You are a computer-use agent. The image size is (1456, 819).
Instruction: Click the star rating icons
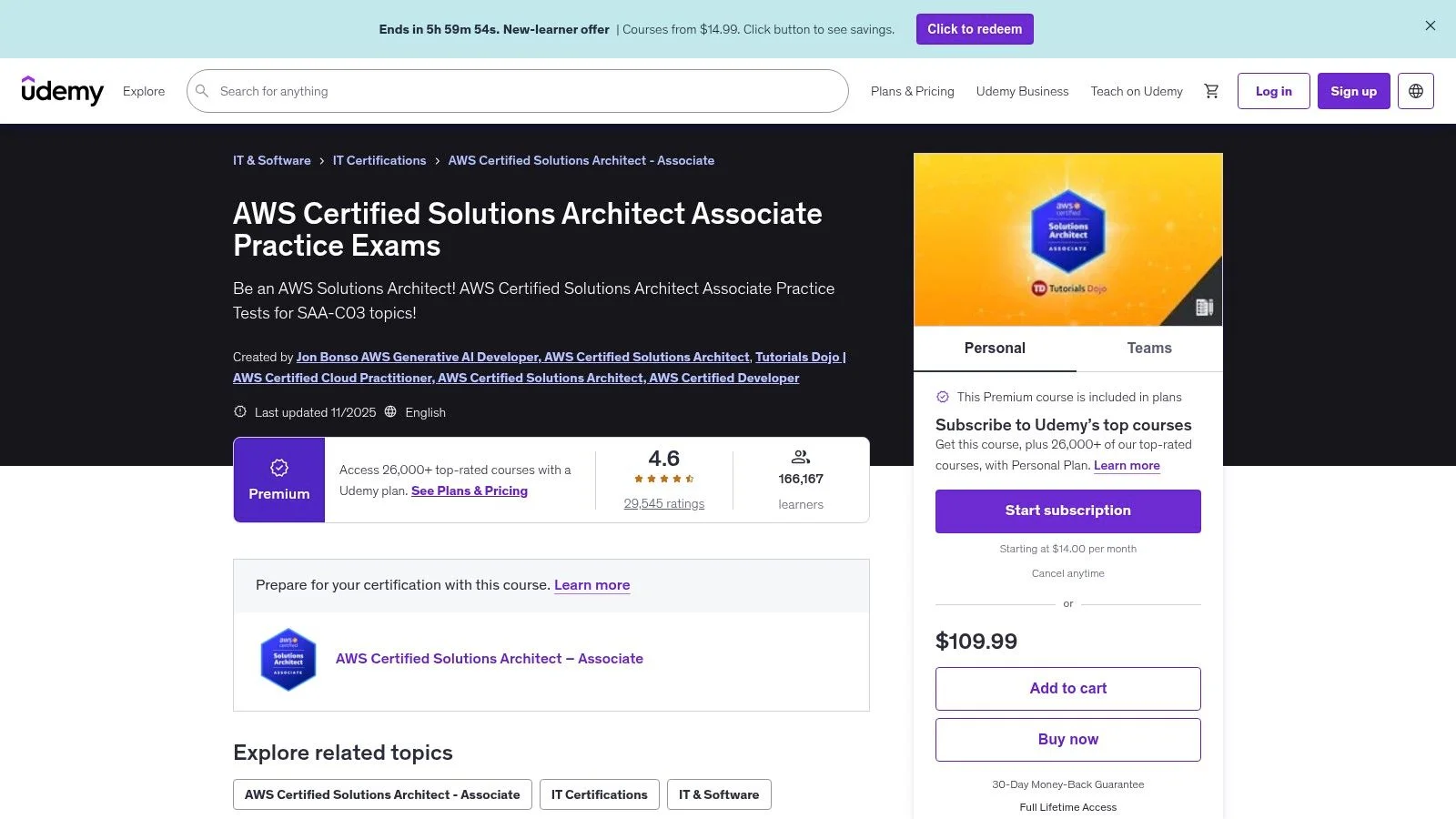pos(664,479)
